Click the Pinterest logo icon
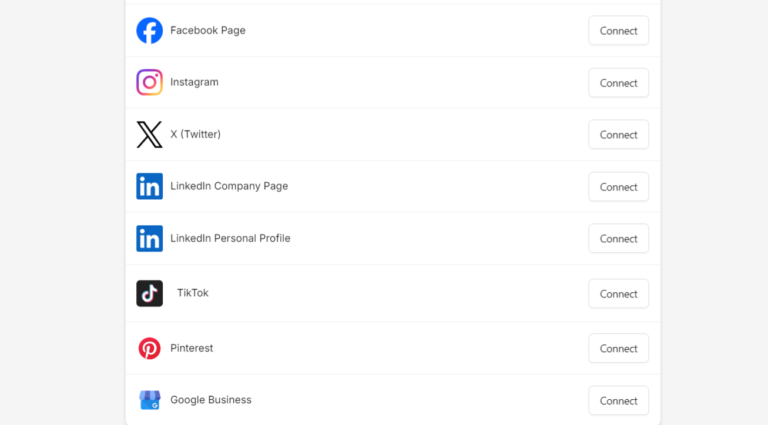This screenshot has height=425, width=768. 149,348
